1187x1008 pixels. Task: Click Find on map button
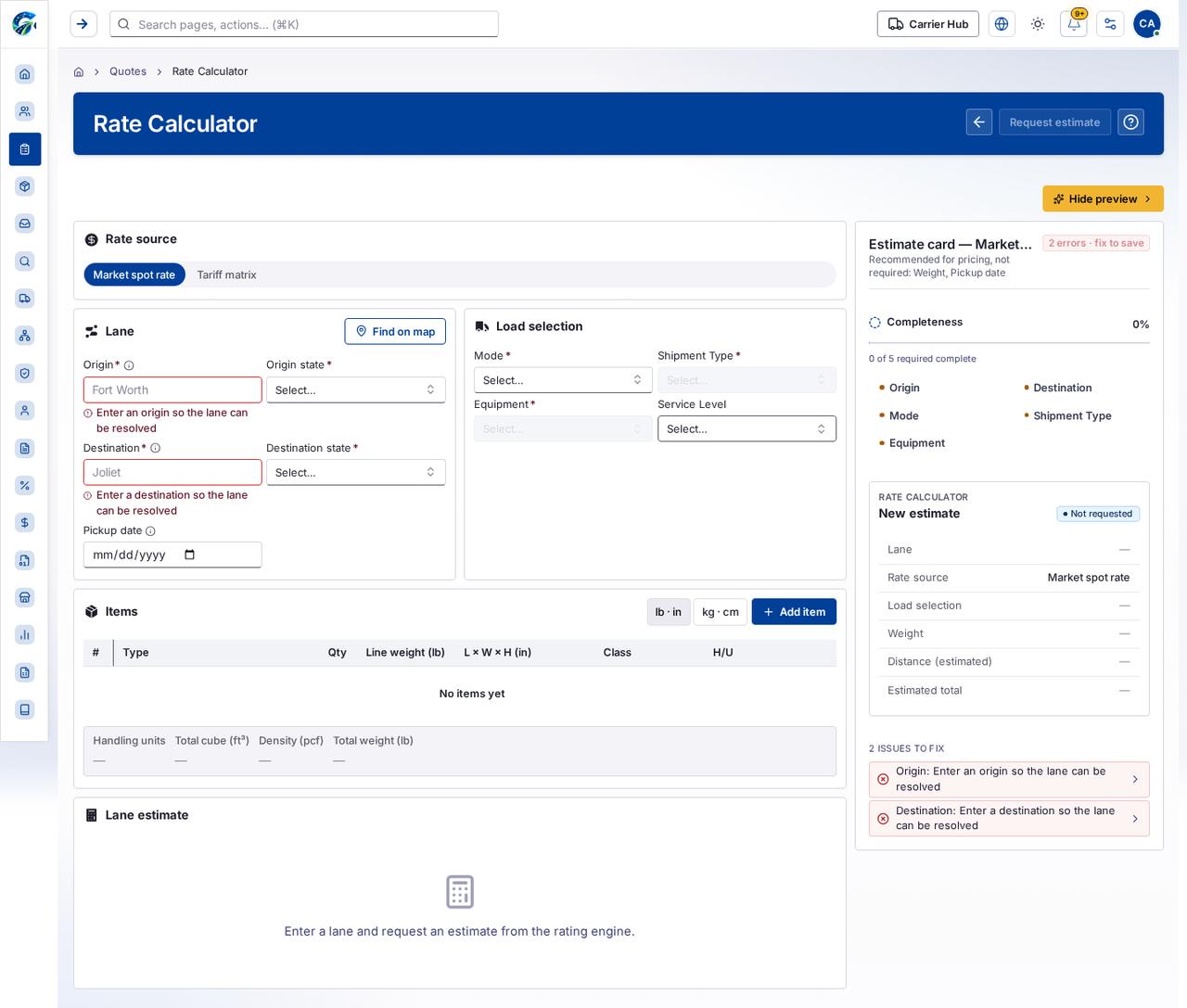395,332
